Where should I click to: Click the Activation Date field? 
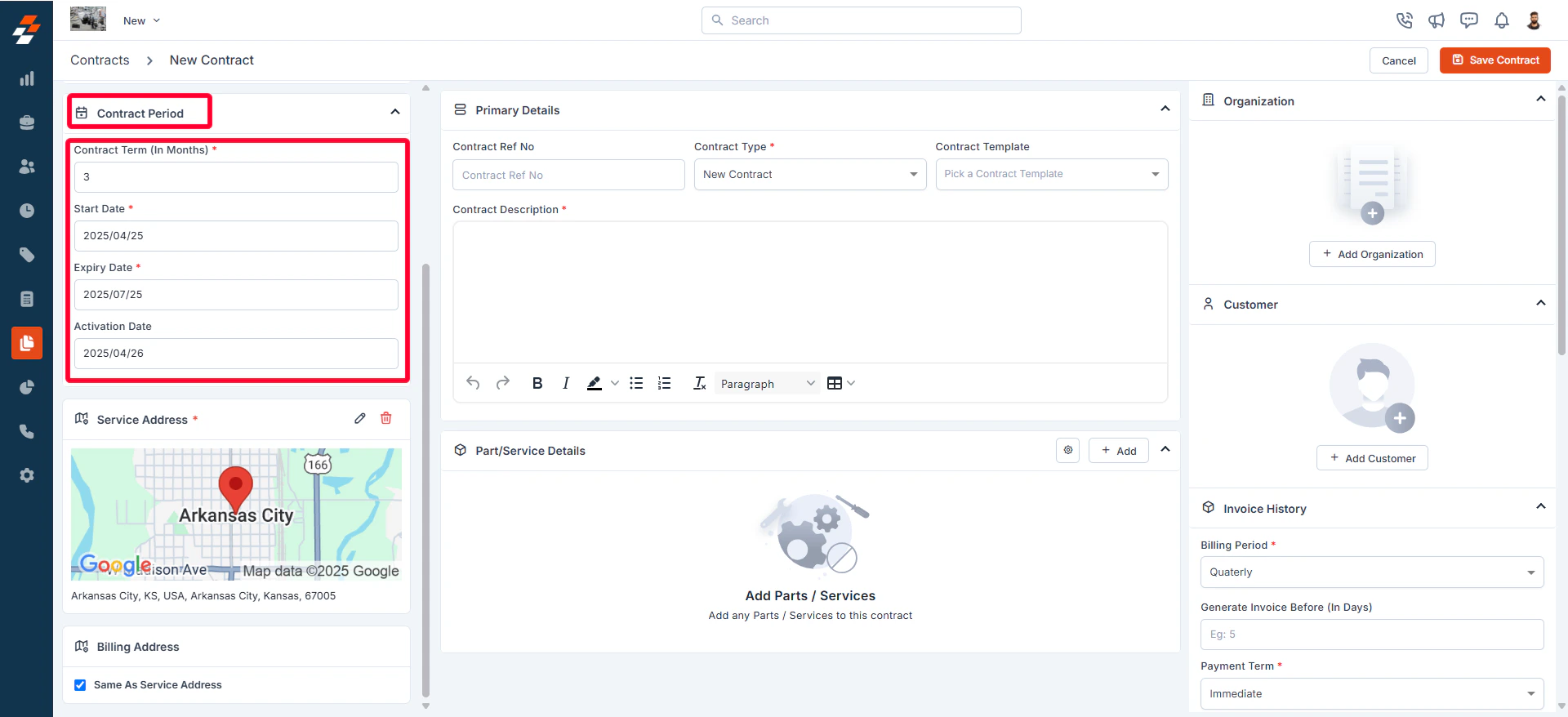pos(236,354)
